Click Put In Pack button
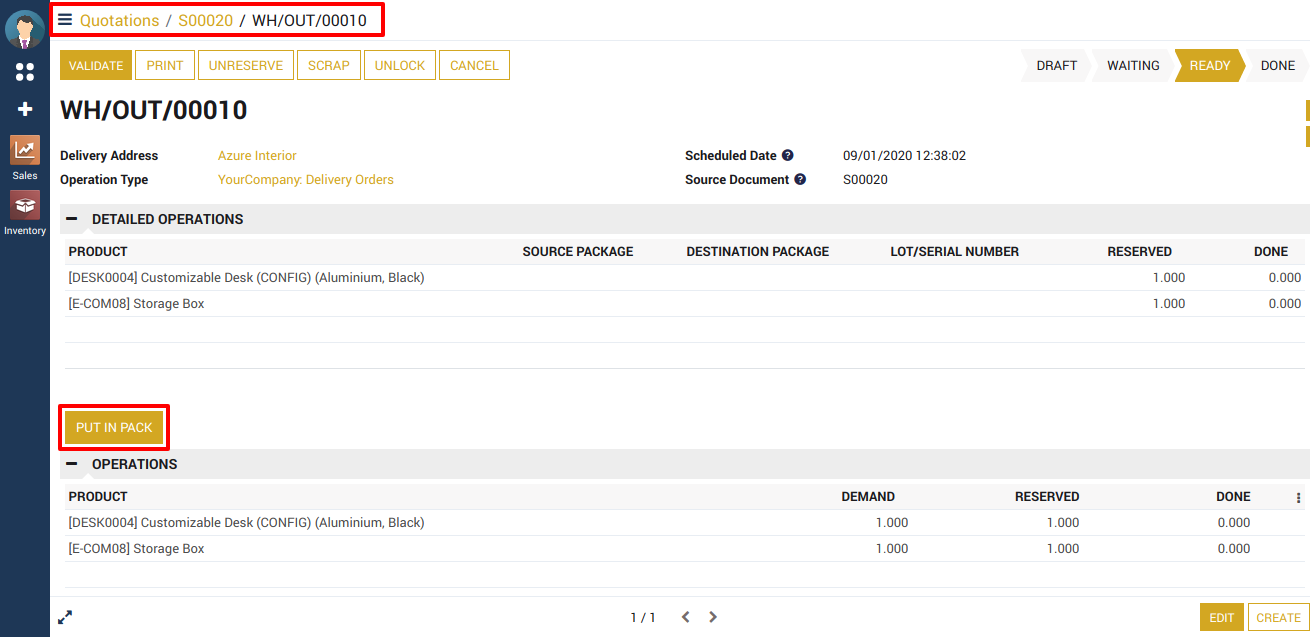Image resolution: width=1310 pixels, height=637 pixels. point(114,427)
